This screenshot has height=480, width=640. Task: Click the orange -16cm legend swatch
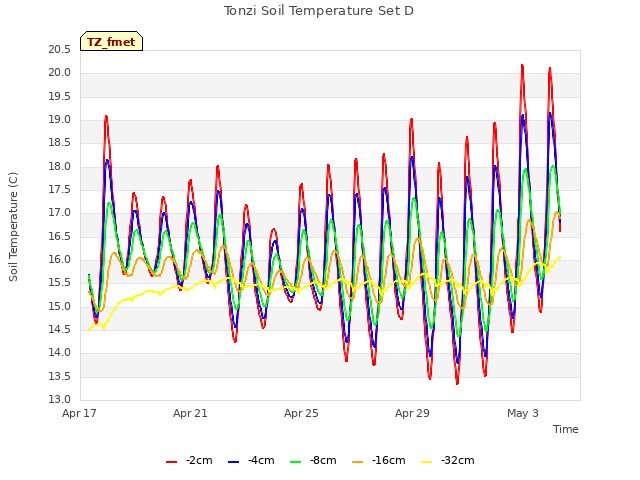pos(358,462)
